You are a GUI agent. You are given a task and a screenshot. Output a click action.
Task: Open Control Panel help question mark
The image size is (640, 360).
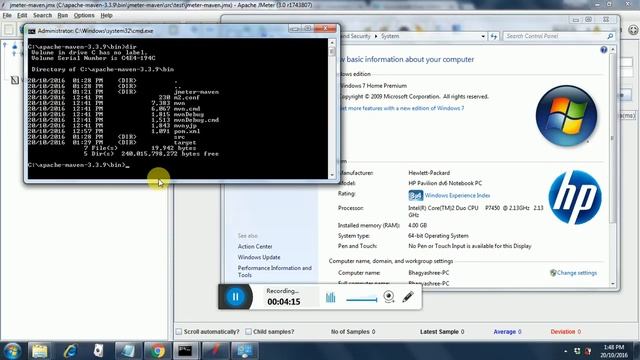(x=604, y=50)
